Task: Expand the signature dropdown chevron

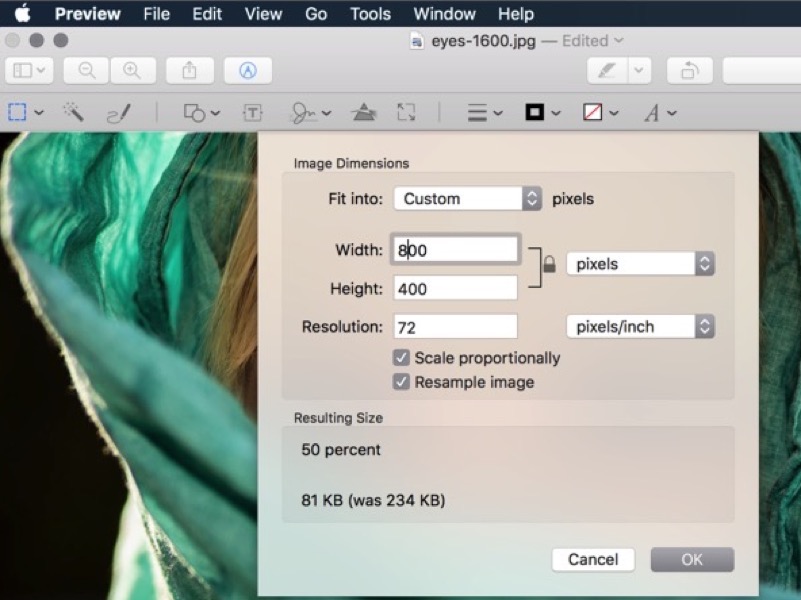Action: click(326, 113)
